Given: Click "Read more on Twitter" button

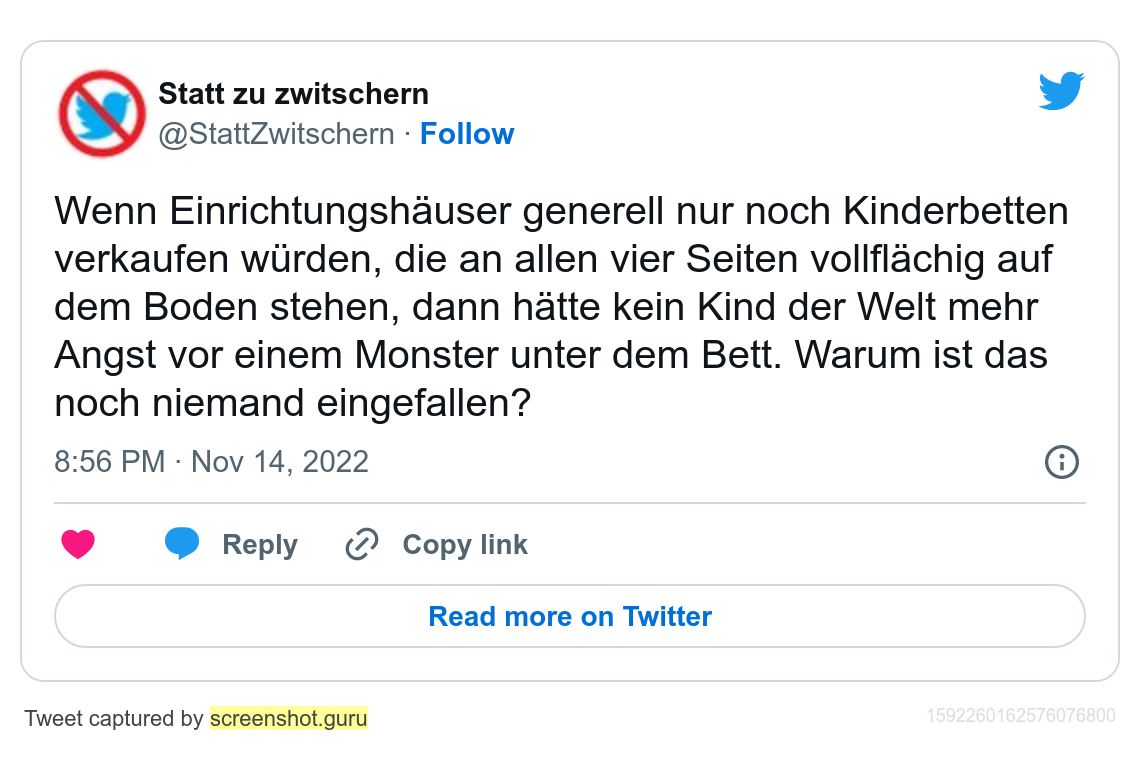Looking at the screenshot, I should point(570,616).
